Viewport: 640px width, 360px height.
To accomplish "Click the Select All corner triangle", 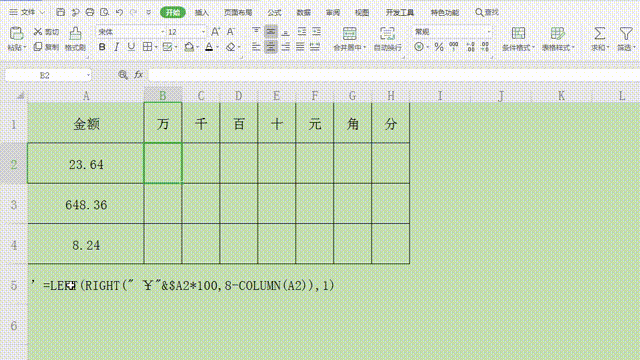I will [x=20, y=96].
